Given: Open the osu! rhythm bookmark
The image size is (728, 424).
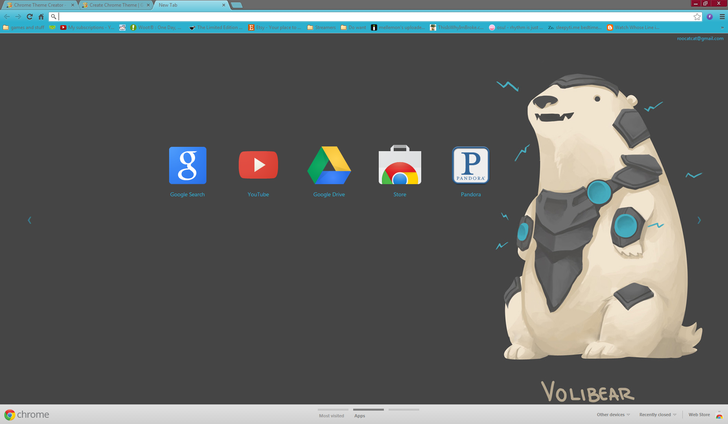Looking at the screenshot, I should pos(516,27).
